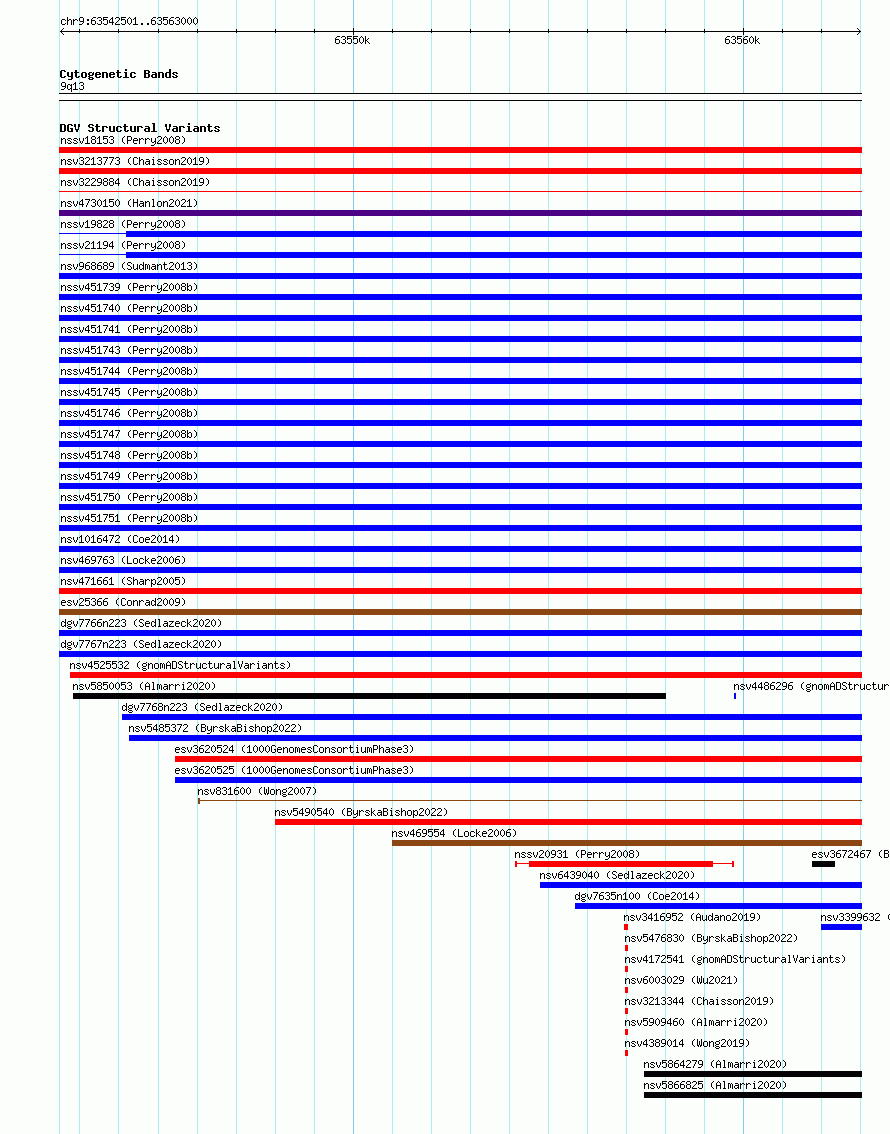Screen dimensions: 890x1134
Task: Select nsv5850053 (Almarri2020) label
Action: point(144,686)
